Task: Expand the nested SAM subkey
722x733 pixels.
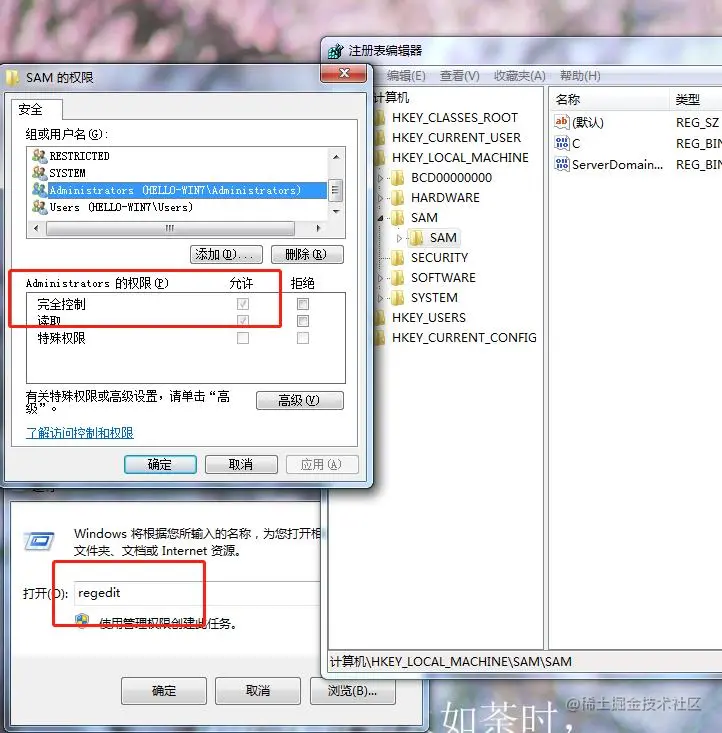Action: coord(399,238)
